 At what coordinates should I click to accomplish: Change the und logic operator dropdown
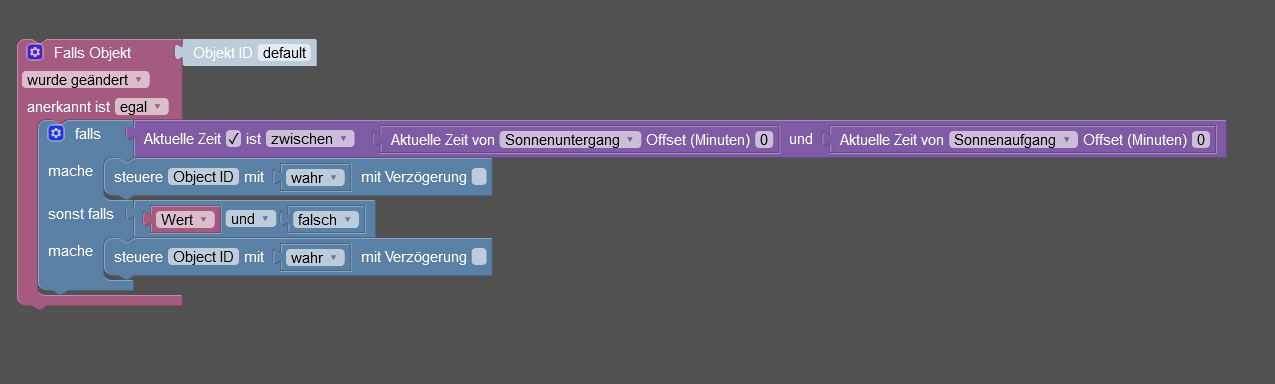click(250, 219)
